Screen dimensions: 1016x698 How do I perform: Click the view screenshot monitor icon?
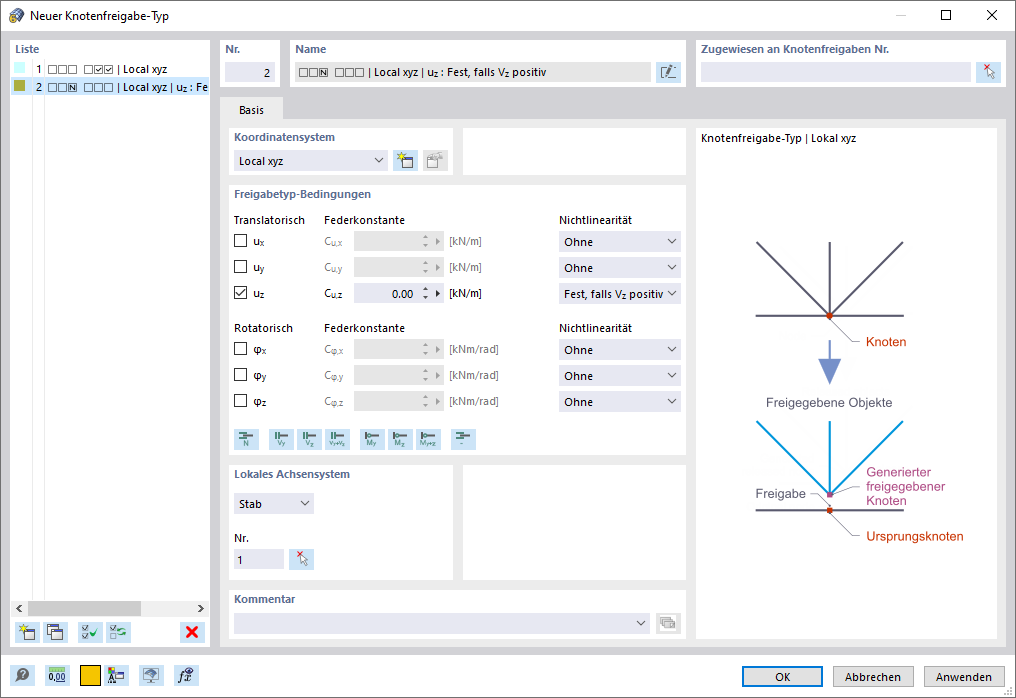coord(151,676)
